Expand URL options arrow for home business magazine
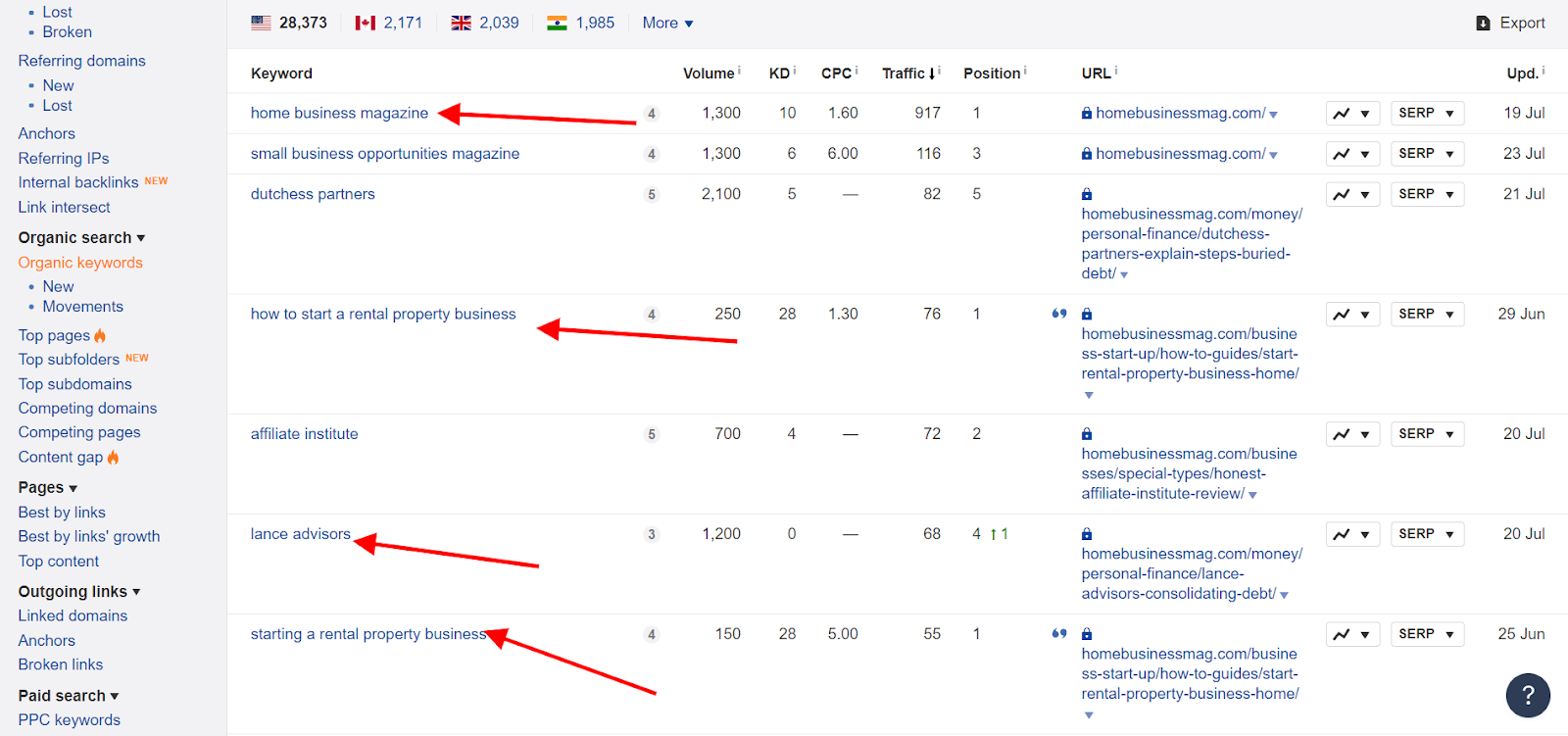The image size is (1568, 736). (x=1273, y=115)
